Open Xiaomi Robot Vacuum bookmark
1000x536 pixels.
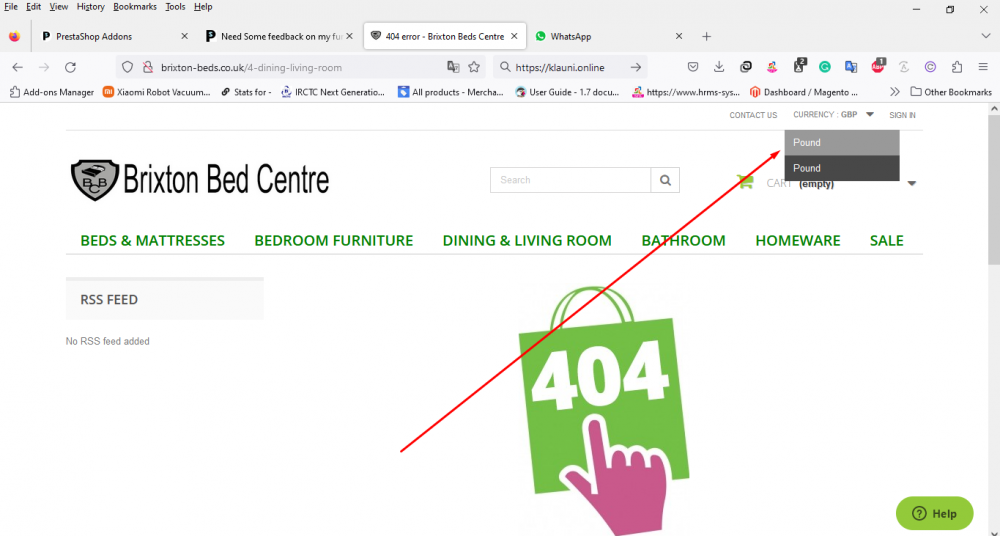click(x=156, y=92)
